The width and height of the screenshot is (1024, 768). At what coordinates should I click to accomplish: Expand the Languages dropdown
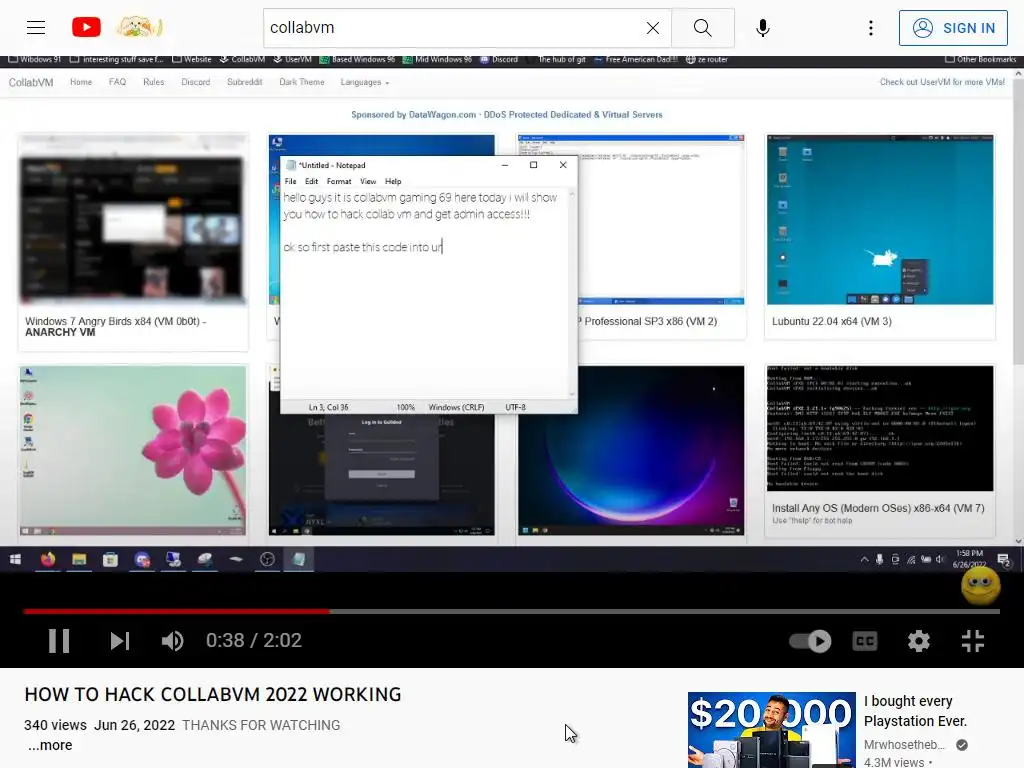coord(364,82)
